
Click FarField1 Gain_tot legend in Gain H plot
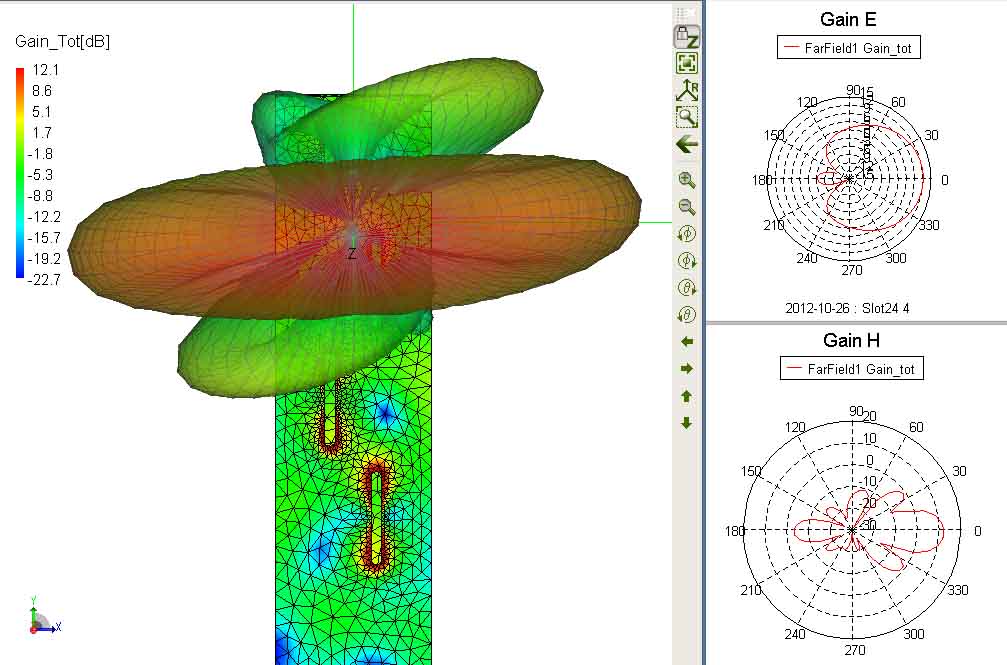852,369
